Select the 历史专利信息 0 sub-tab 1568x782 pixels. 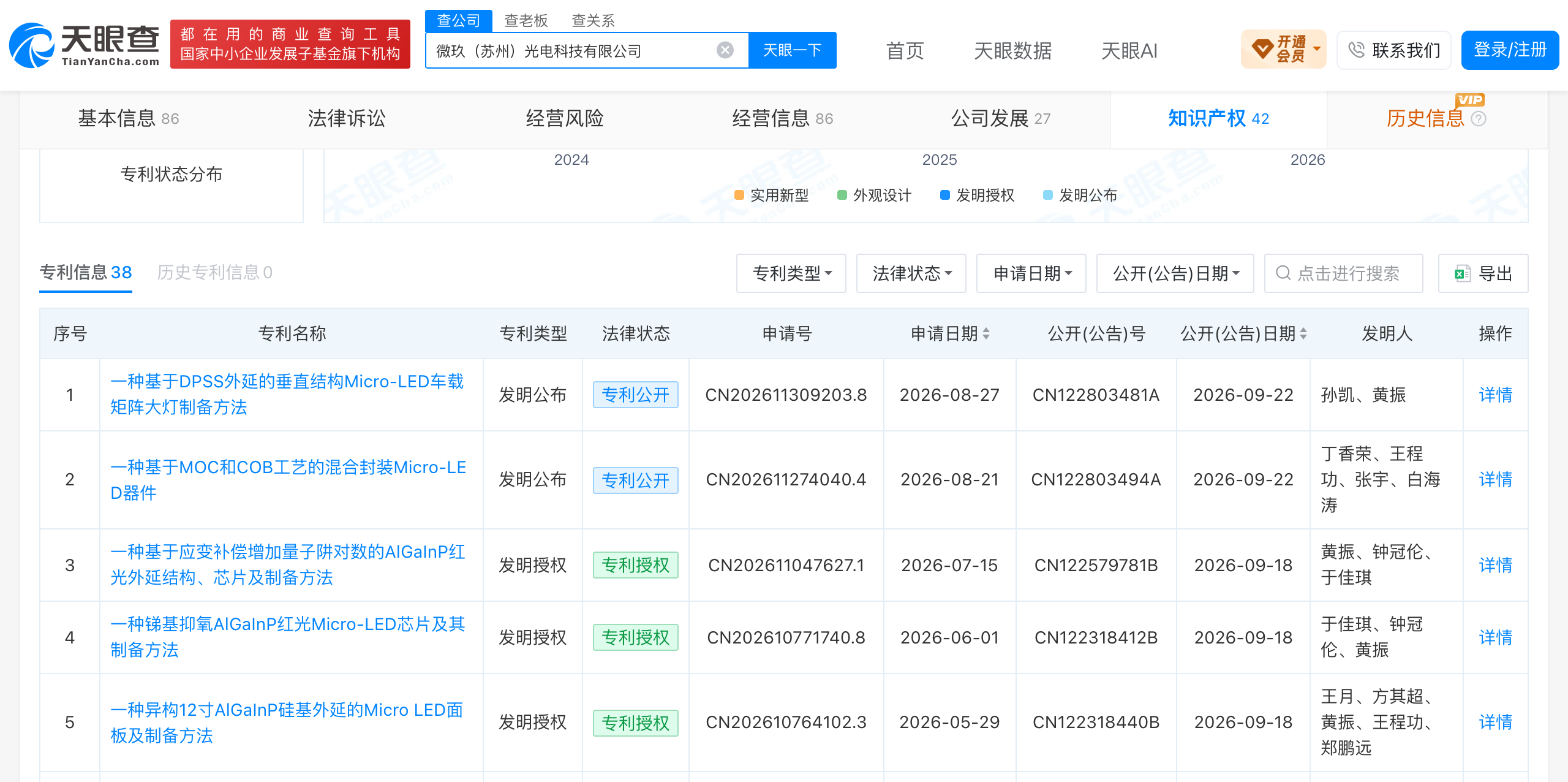215,272
